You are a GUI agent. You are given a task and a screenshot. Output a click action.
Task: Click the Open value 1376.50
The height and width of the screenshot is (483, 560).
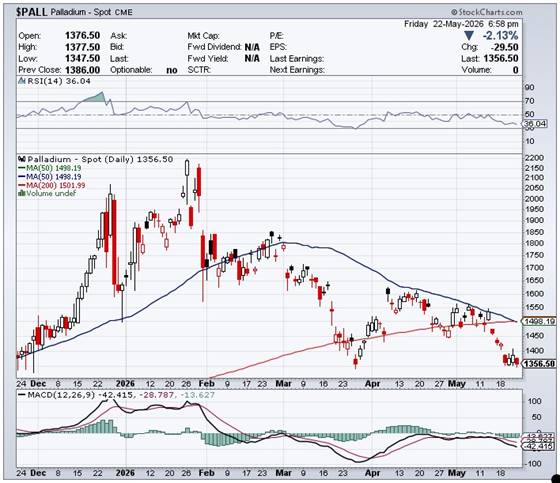(82, 35)
